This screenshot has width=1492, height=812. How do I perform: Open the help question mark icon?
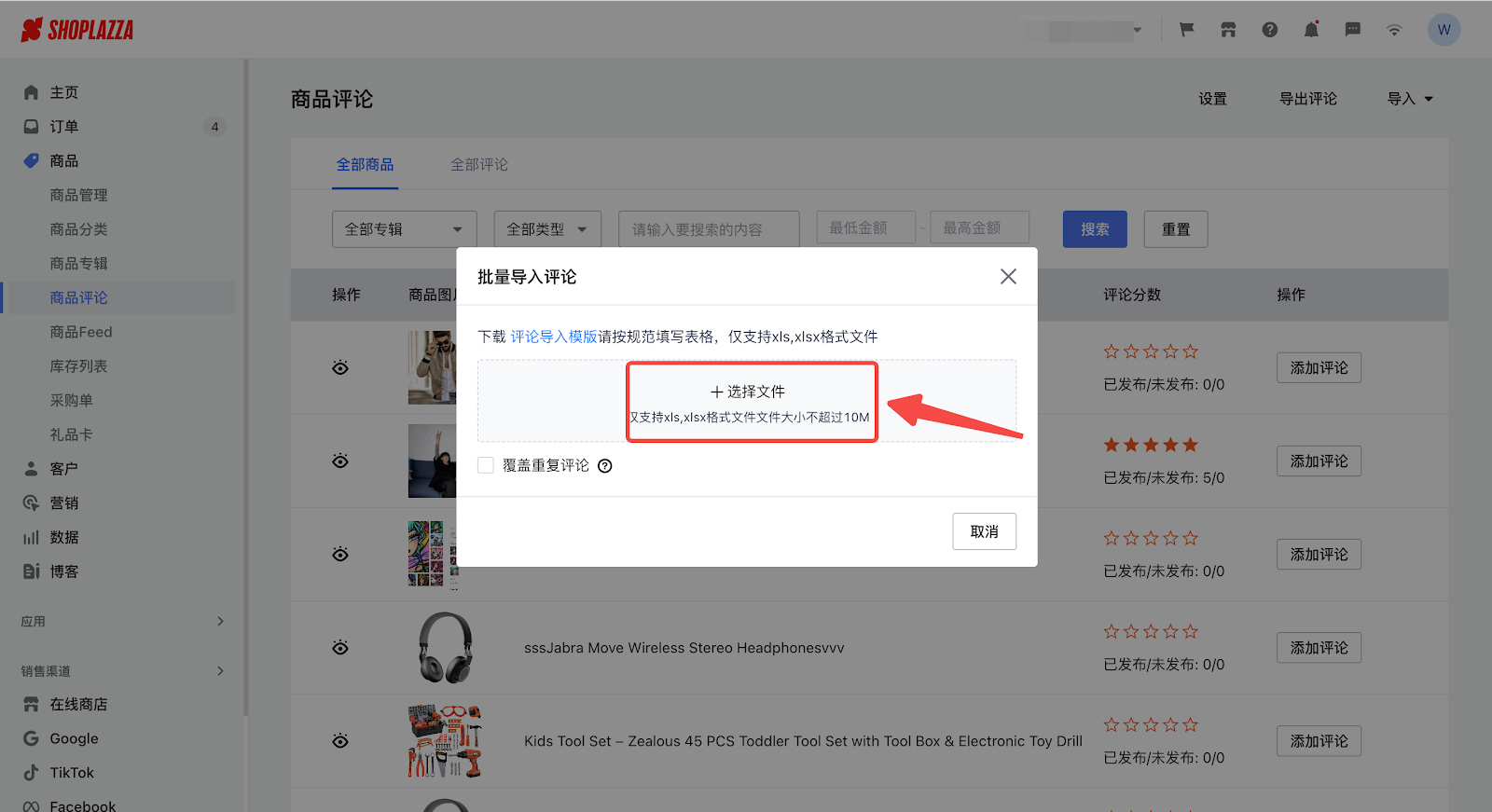point(1269,30)
